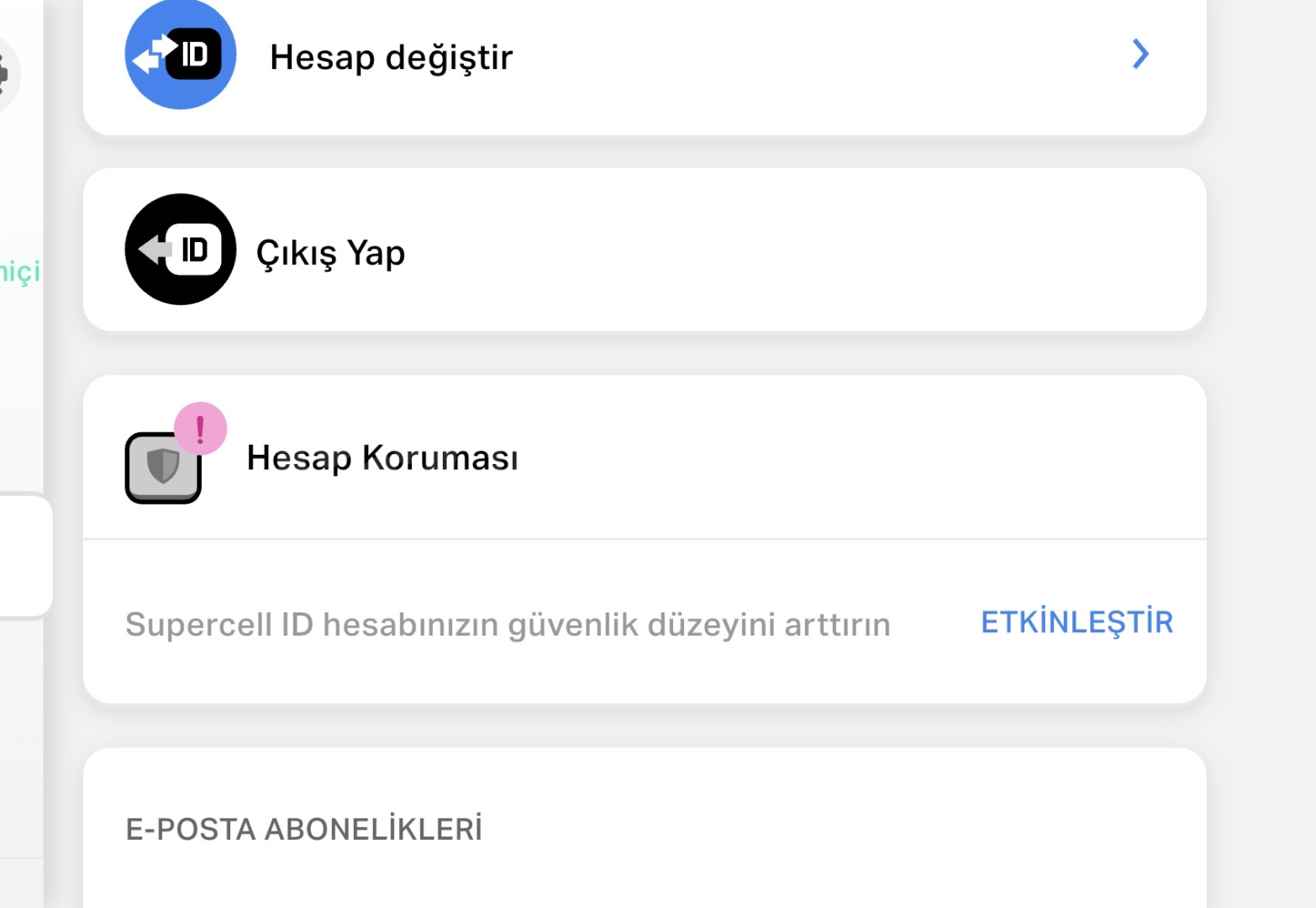Screen dimensions: 1316x908
Task: Click the green partial text in left sidebar
Action: [19, 272]
